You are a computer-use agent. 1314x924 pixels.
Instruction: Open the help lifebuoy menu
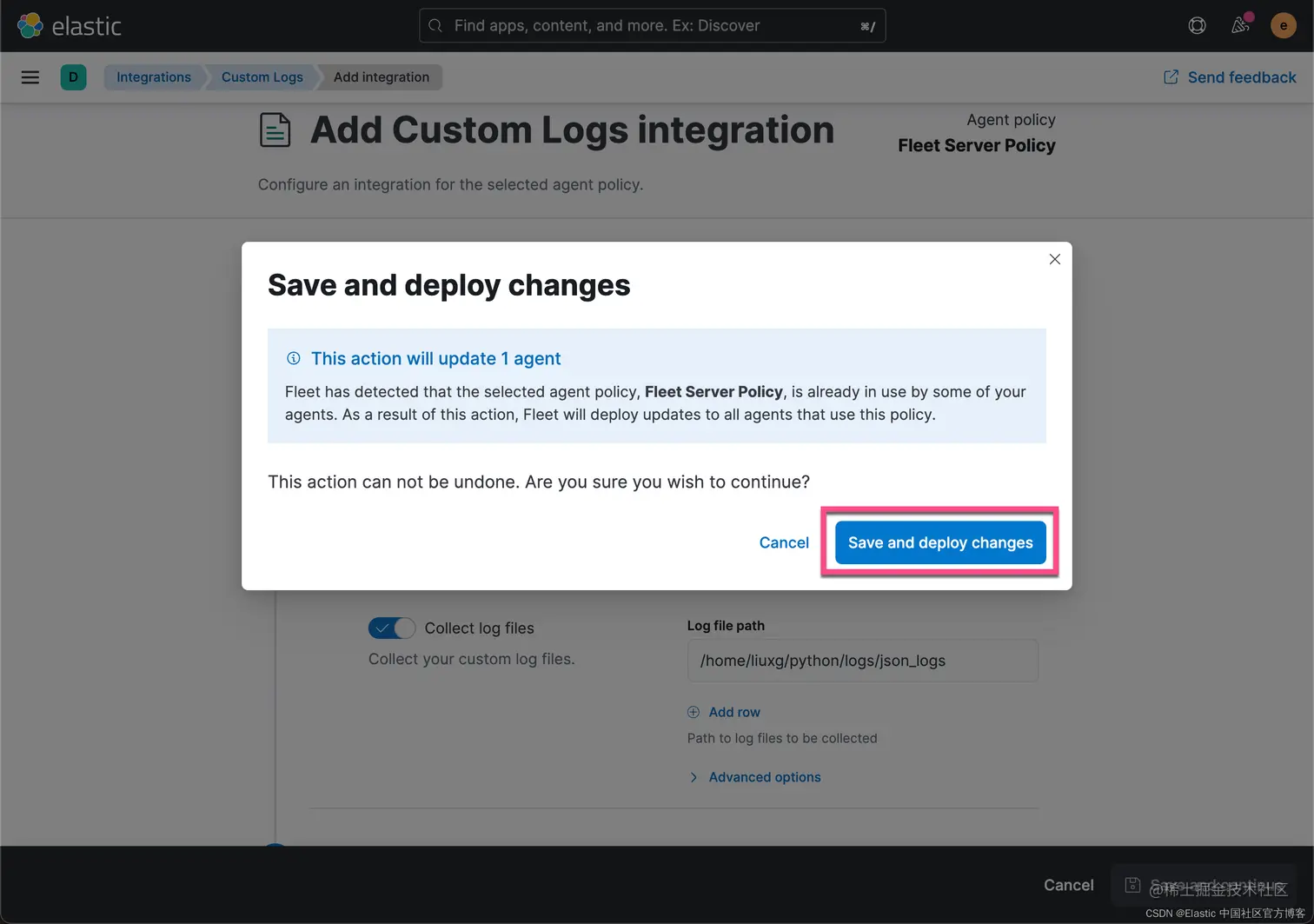coord(1197,25)
